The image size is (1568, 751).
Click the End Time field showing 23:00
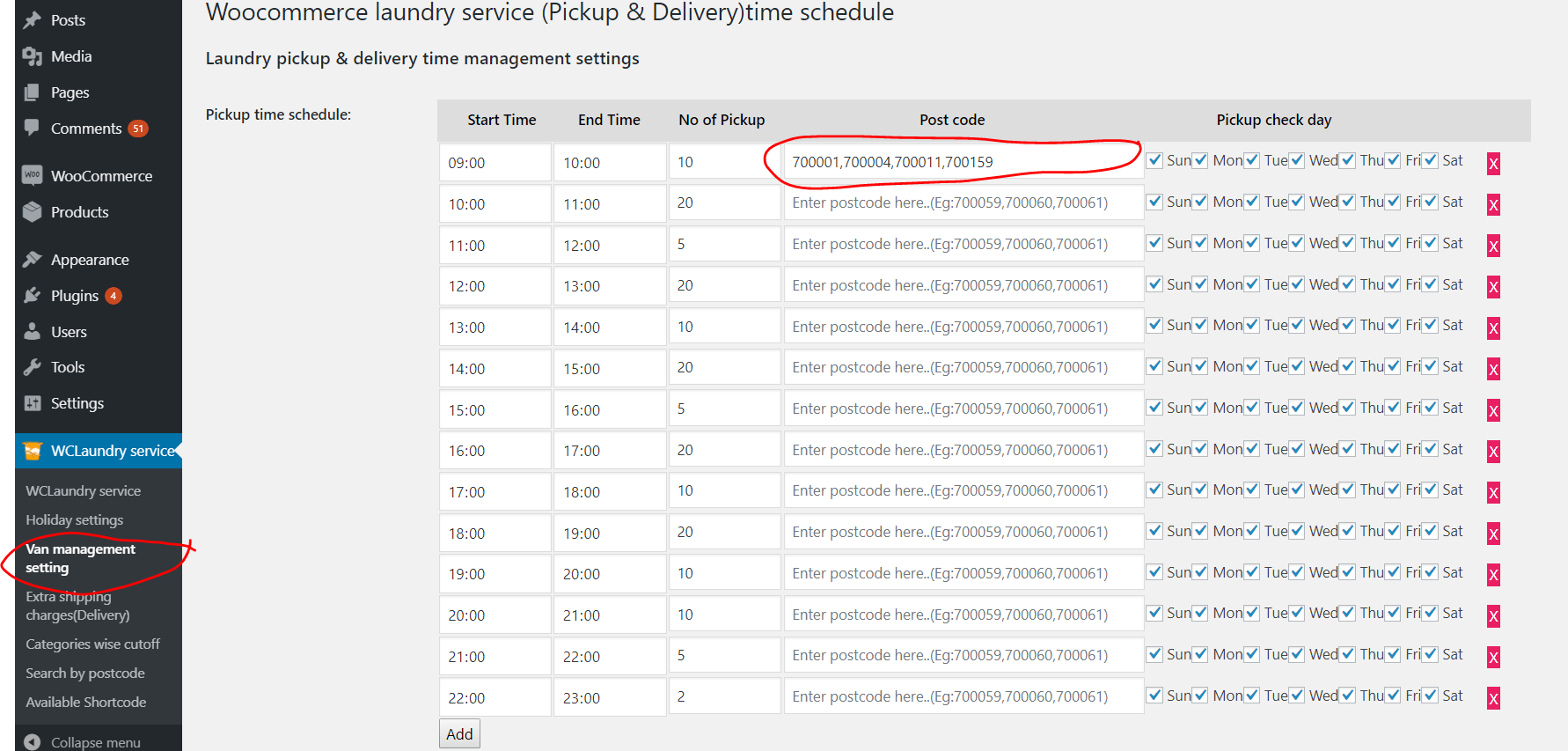pyautogui.click(x=609, y=697)
